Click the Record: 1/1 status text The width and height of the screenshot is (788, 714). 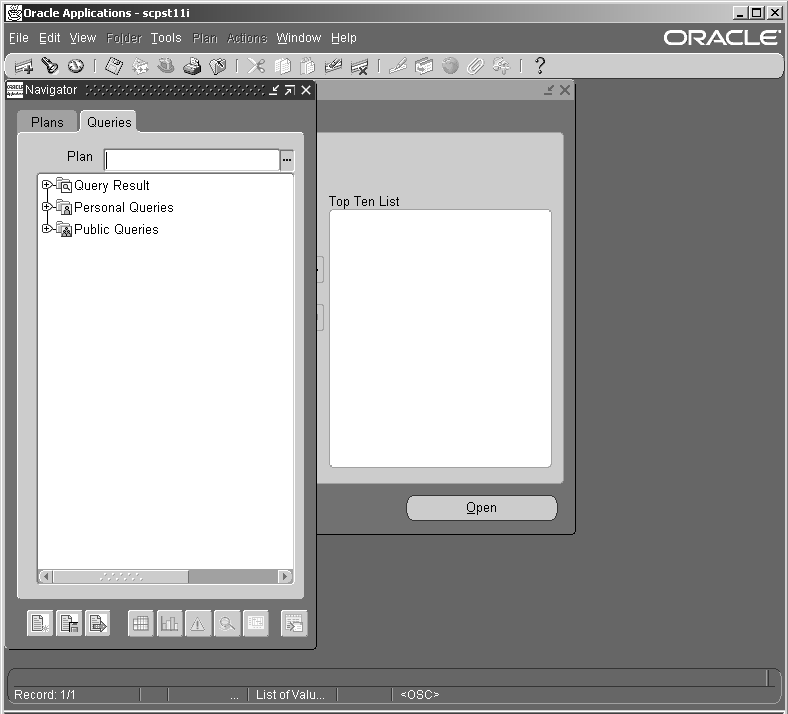click(45, 695)
